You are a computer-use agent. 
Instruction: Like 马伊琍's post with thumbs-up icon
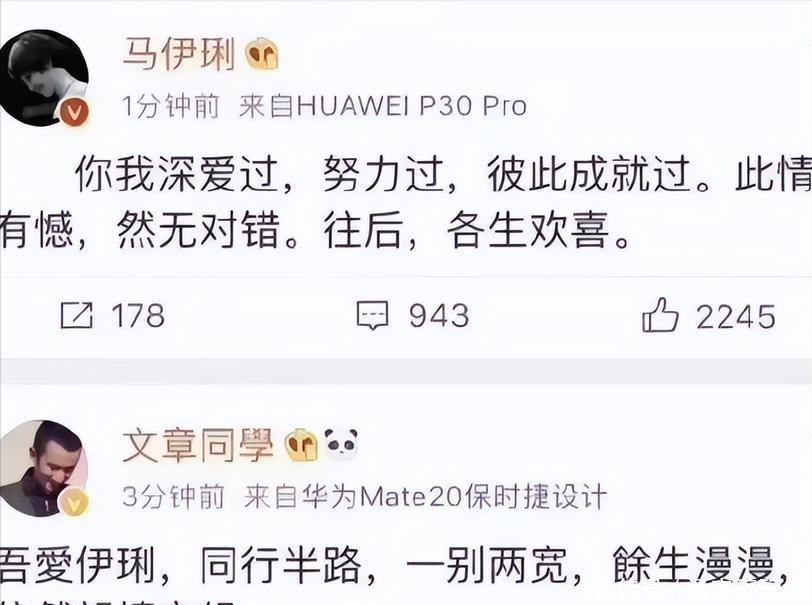[x=659, y=314]
